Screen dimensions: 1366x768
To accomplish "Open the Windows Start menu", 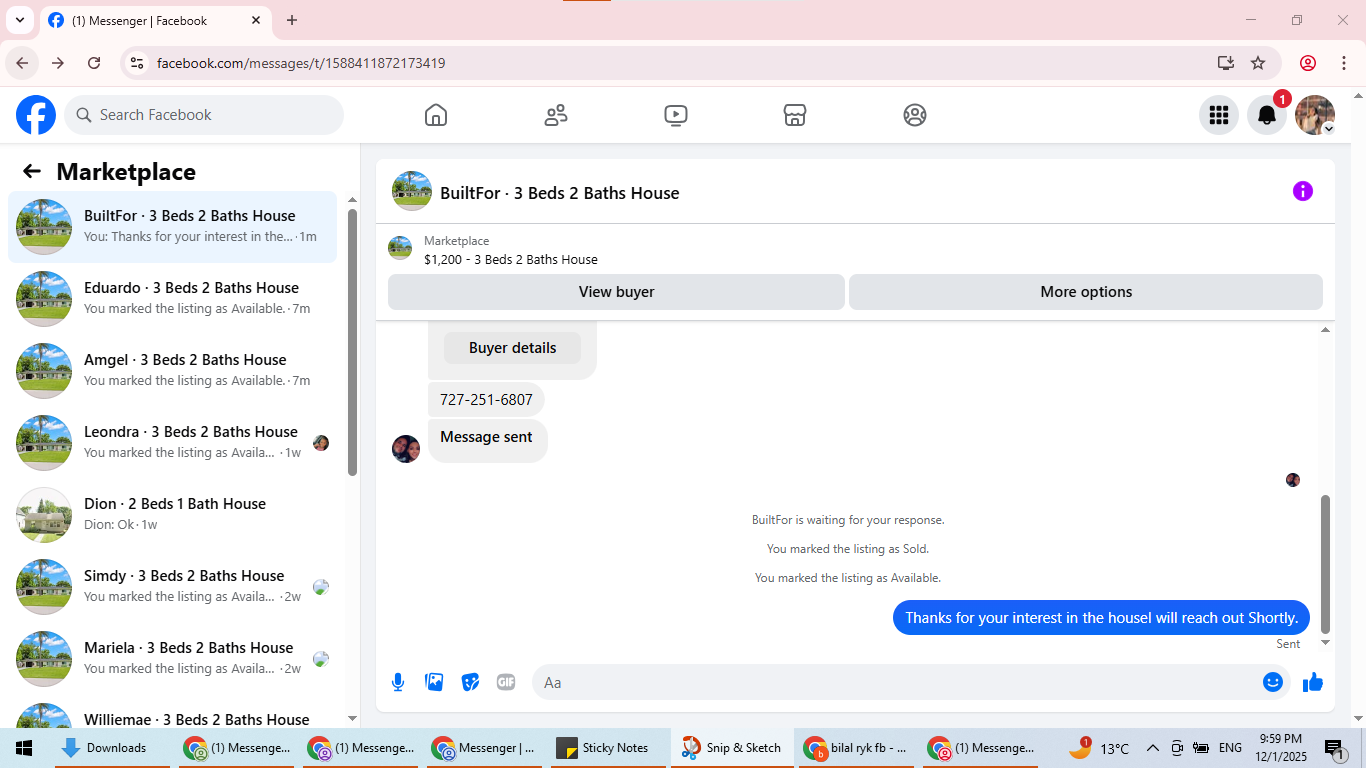I will 24,748.
